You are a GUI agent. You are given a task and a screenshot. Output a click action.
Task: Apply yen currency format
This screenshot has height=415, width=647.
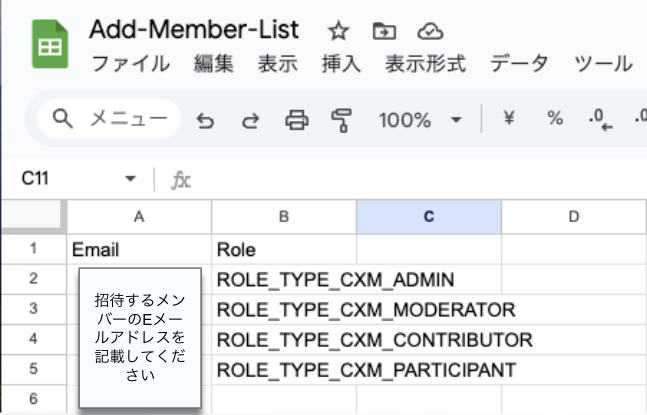click(x=509, y=119)
